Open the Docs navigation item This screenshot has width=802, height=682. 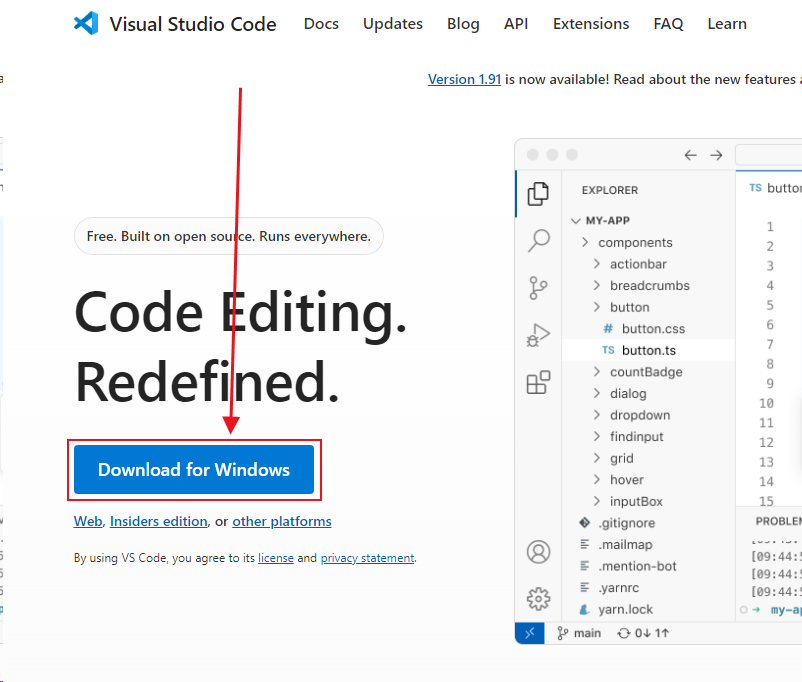coord(321,24)
